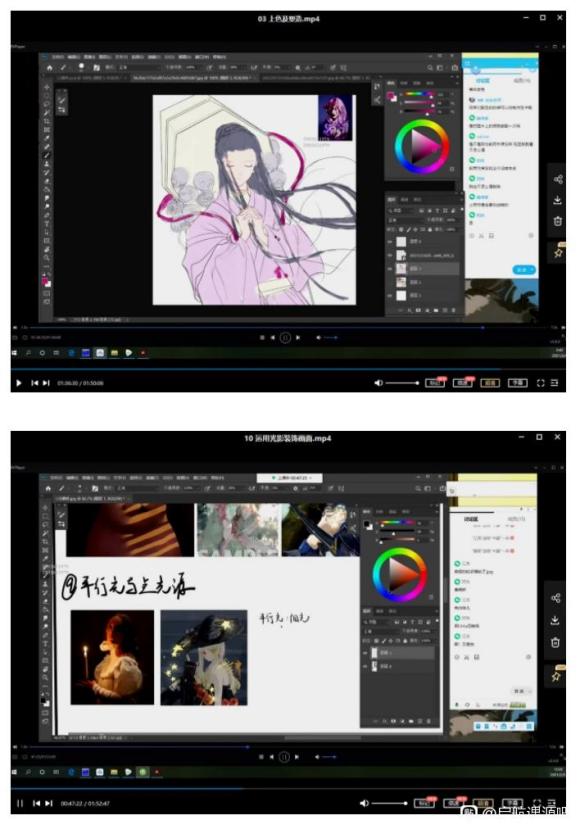Screen dimensions: 580x829
Task: Mute the top player's volume speaker icon
Action: pyautogui.click(x=379, y=383)
